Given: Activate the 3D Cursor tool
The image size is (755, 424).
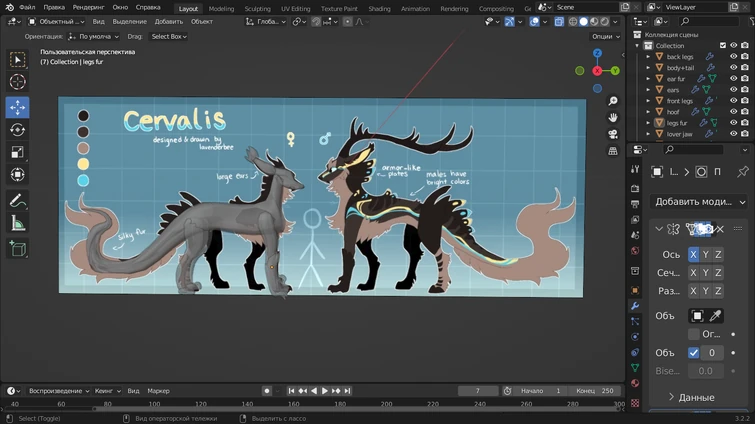Looking at the screenshot, I should click(18, 83).
